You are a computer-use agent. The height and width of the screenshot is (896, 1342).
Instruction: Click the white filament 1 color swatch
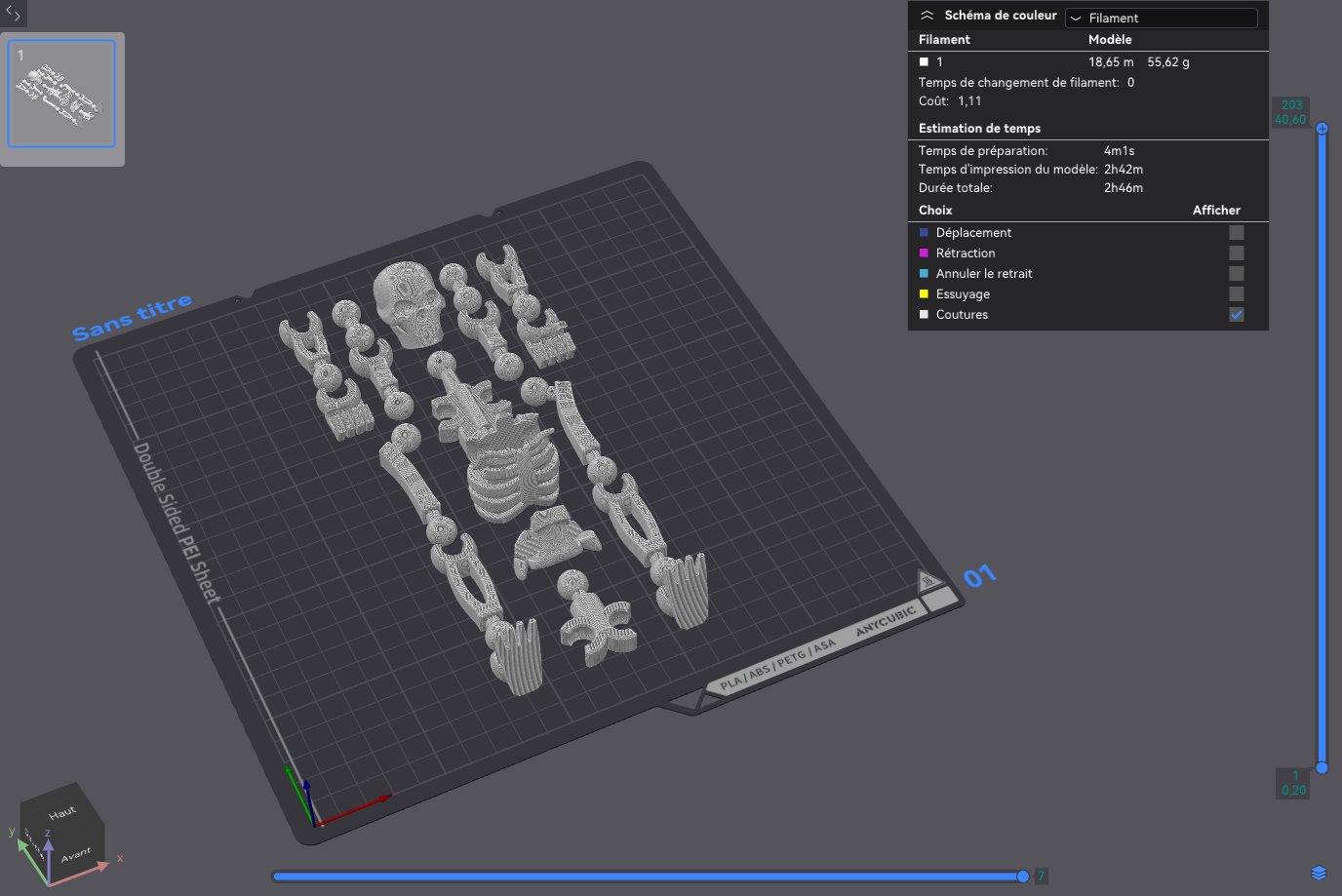[x=924, y=61]
